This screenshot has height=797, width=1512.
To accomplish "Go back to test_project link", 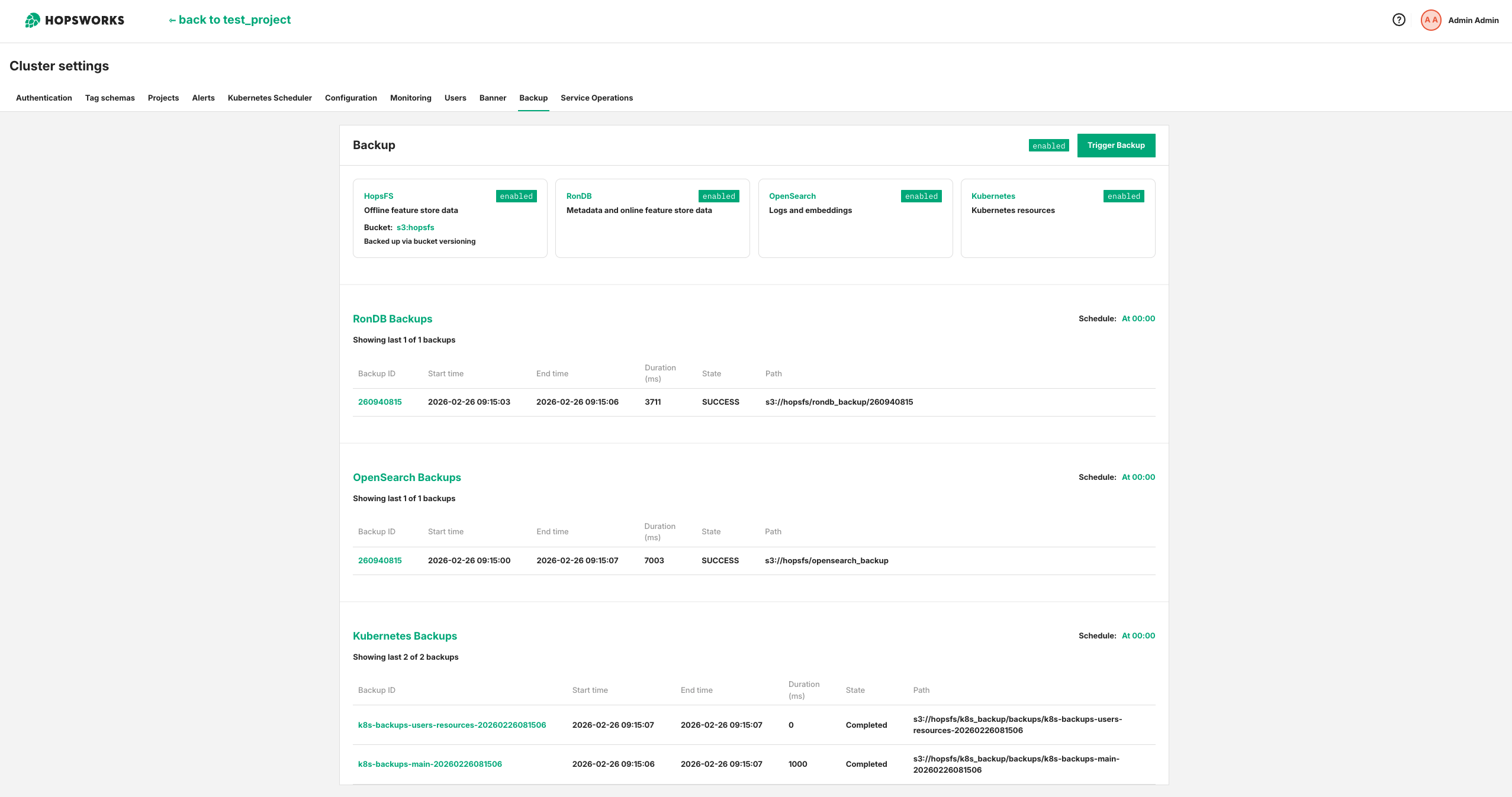I will pos(230,20).
